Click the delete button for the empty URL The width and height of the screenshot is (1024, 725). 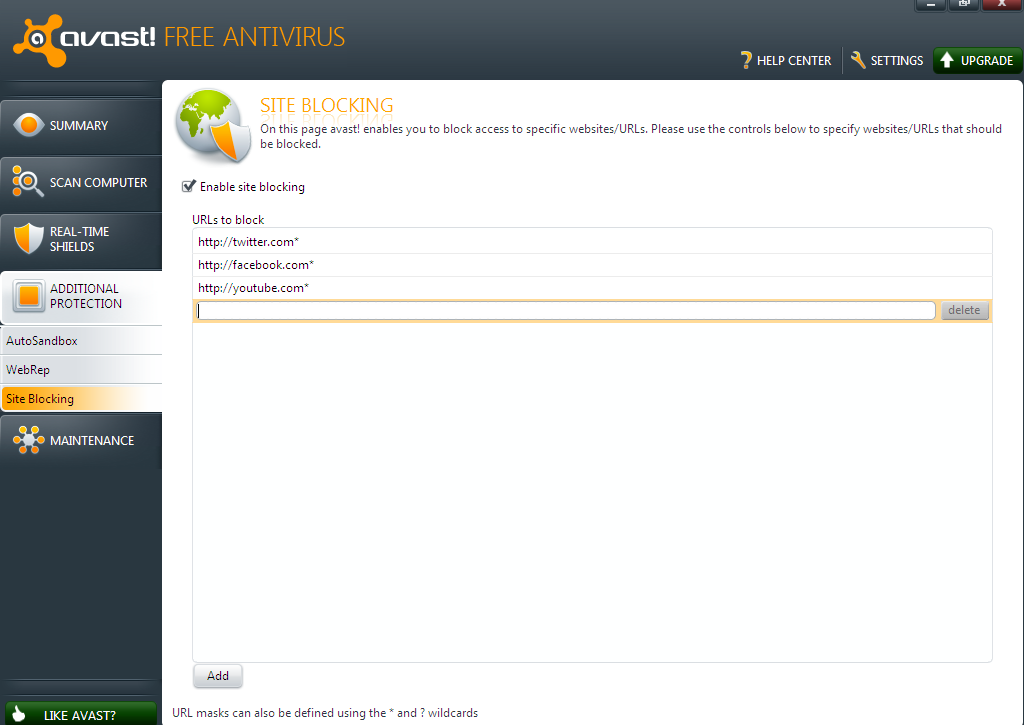point(964,310)
